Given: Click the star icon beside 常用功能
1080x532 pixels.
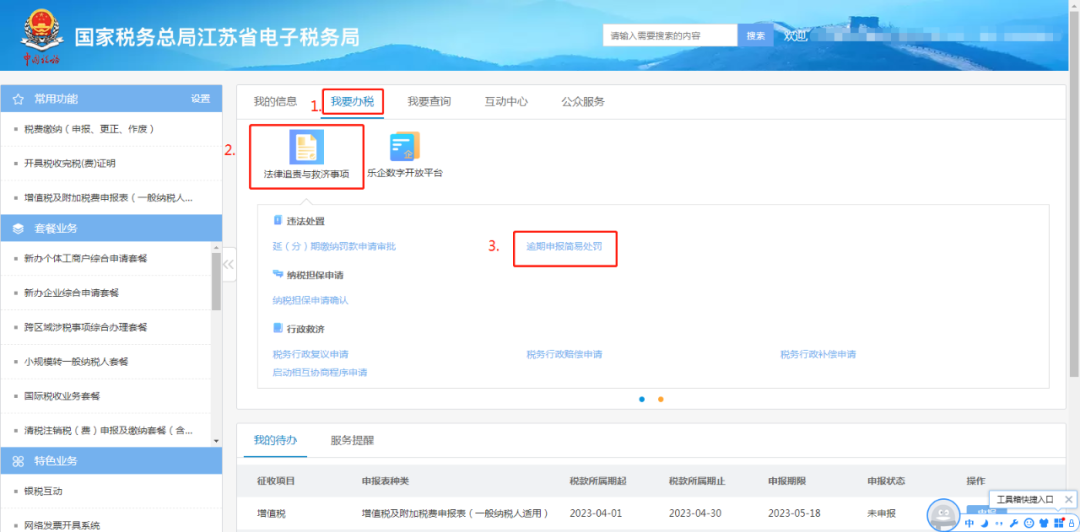Looking at the screenshot, I should (x=19, y=99).
